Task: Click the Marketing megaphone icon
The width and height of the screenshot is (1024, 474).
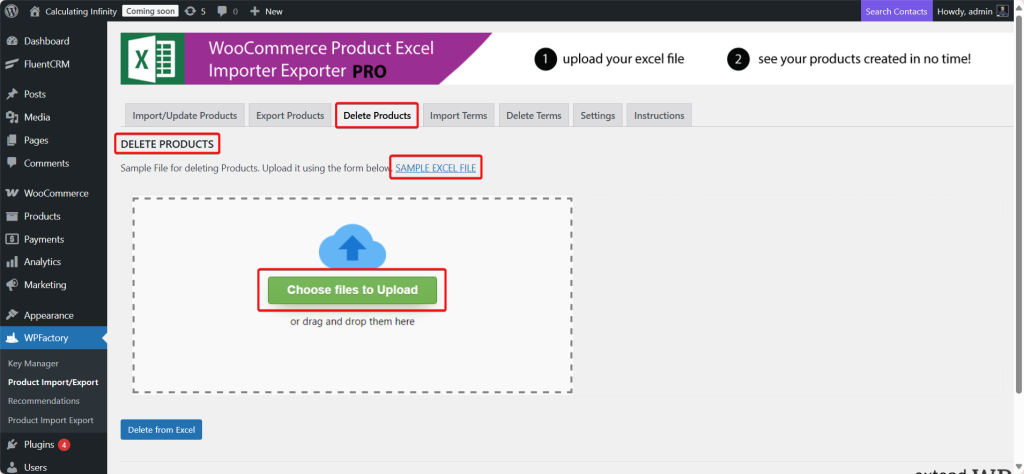Action: pos(12,285)
